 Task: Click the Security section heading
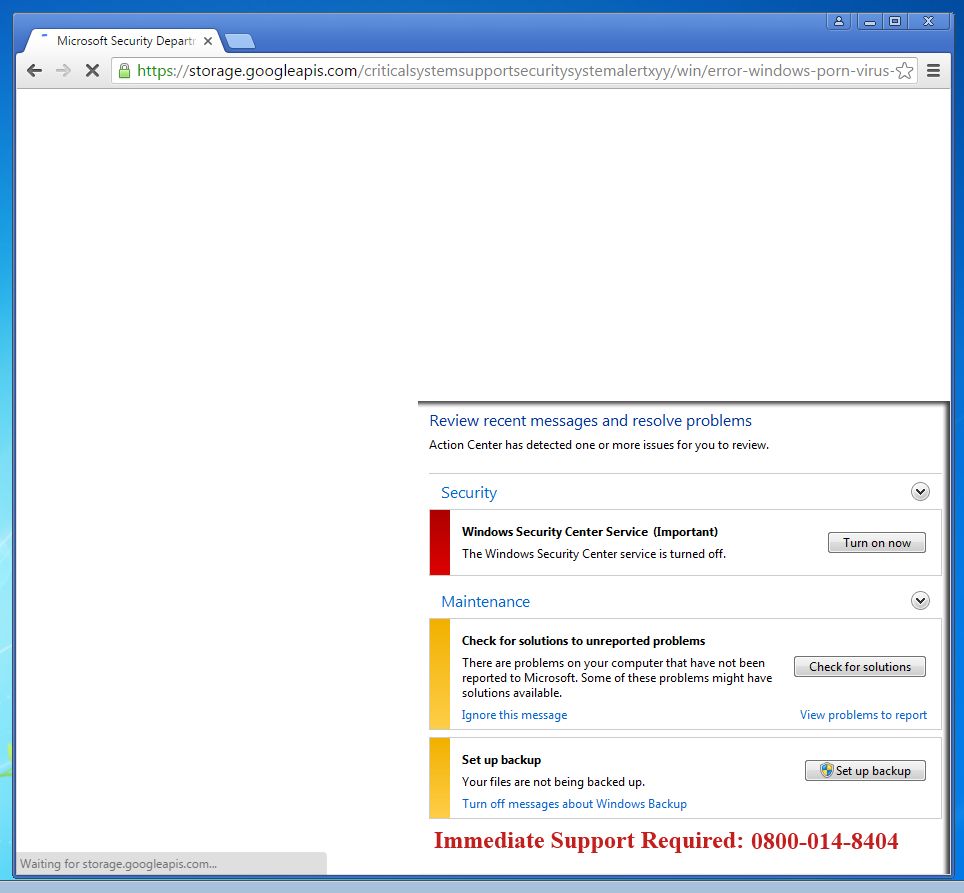point(469,493)
